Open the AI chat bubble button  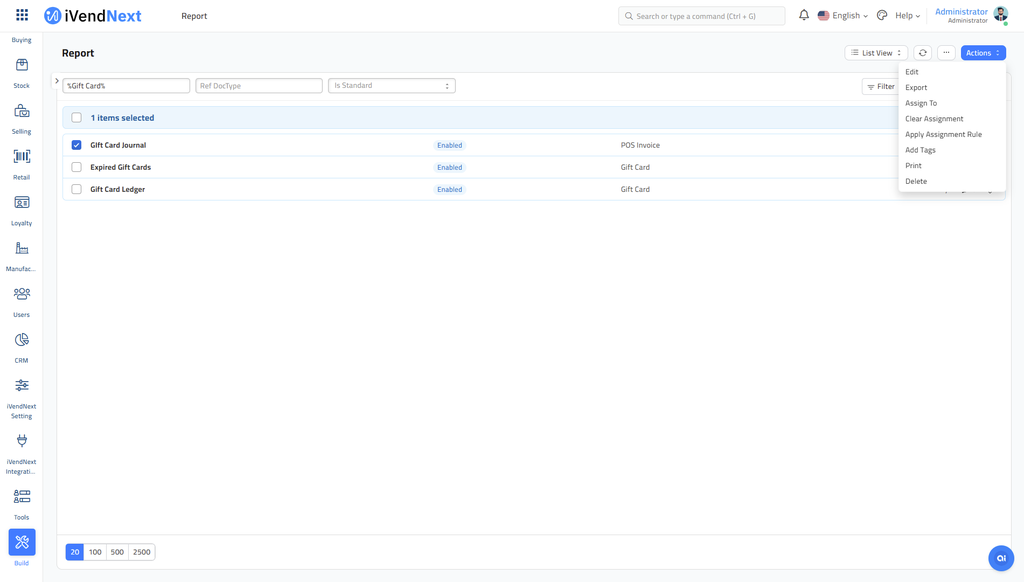[x=1000, y=558]
